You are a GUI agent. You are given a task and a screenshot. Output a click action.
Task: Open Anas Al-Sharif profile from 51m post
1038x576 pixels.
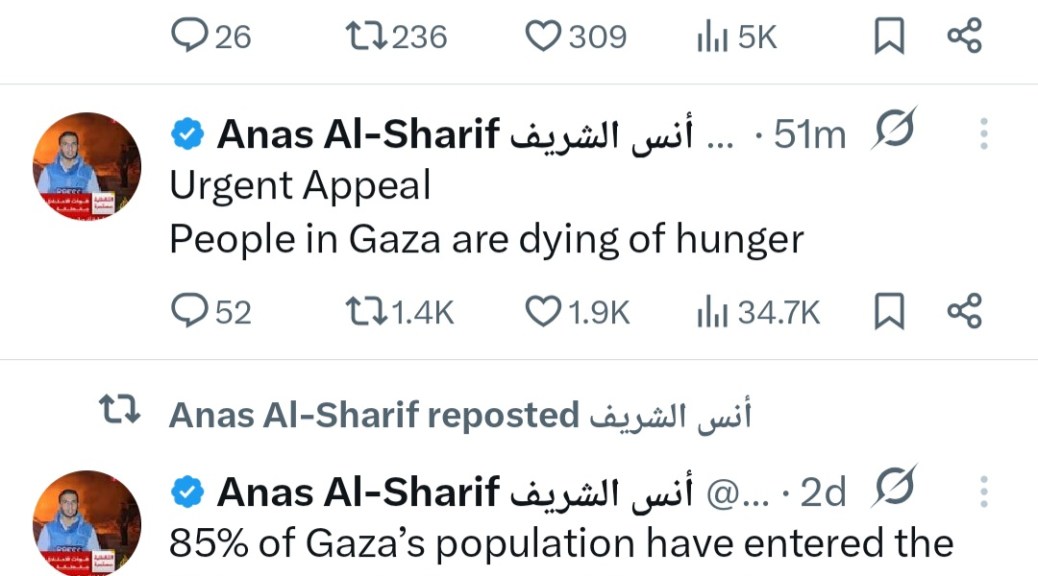358,134
